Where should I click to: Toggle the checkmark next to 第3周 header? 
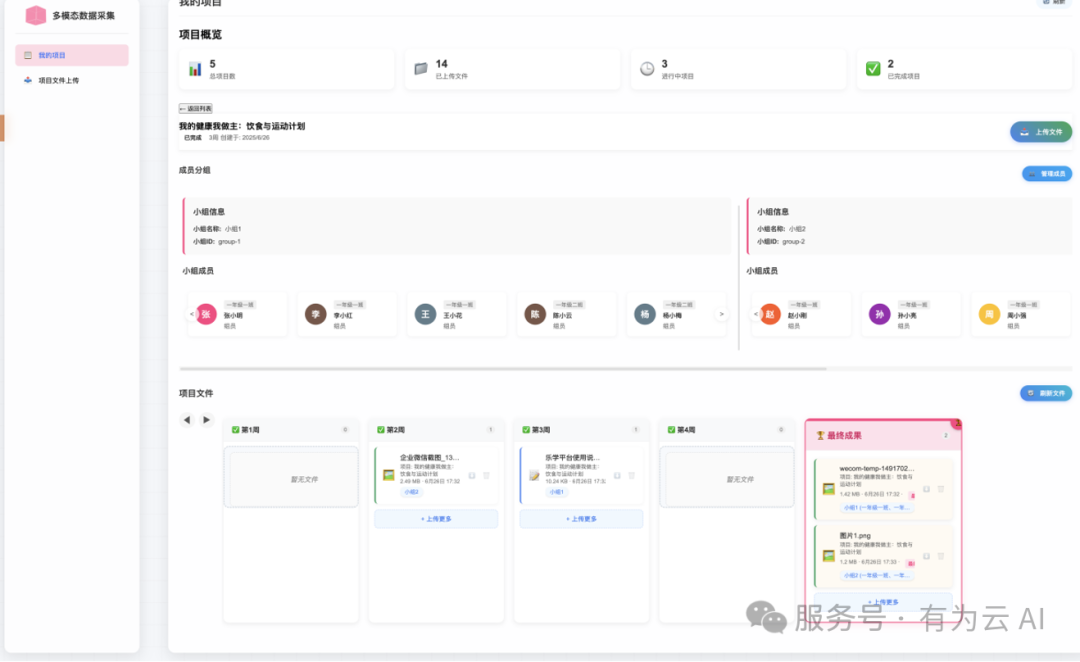(x=525, y=430)
